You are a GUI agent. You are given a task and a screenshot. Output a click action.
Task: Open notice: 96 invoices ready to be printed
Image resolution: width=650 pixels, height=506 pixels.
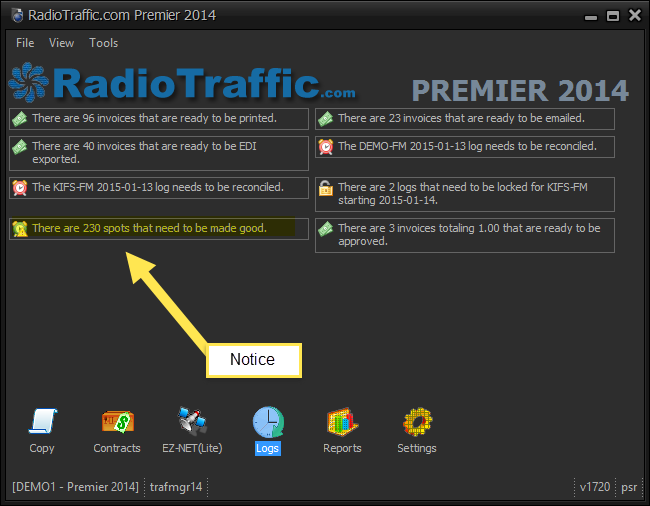click(x=159, y=119)
